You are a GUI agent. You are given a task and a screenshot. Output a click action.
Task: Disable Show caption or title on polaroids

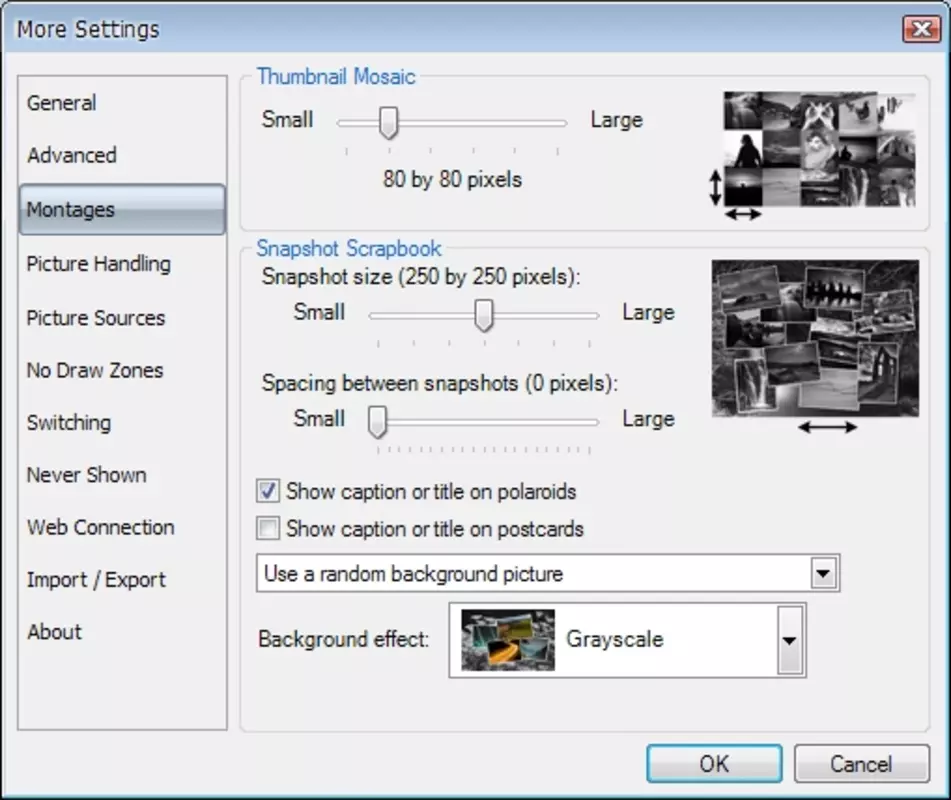tap(267, 491)
